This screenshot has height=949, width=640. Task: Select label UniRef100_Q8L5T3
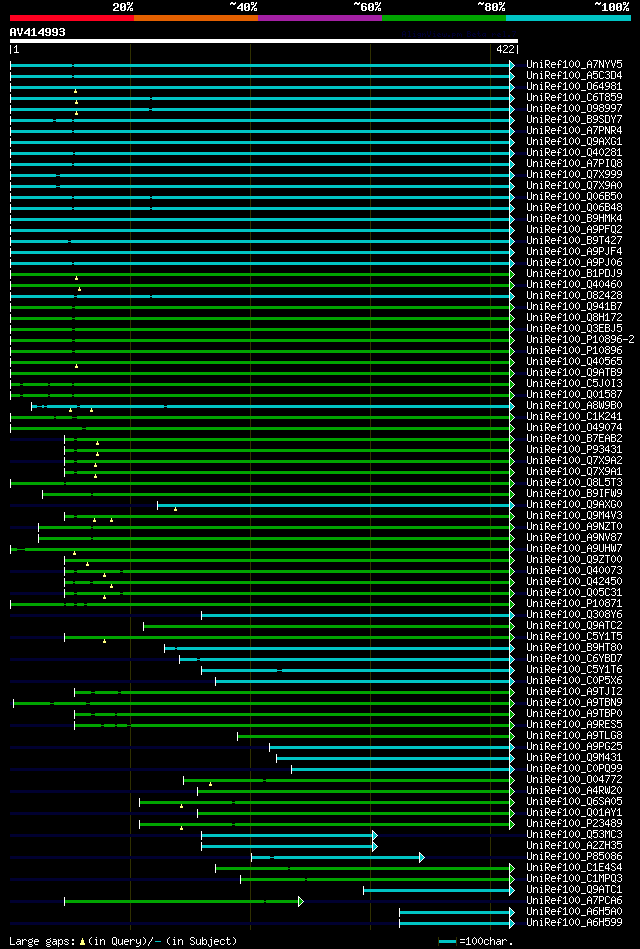click(x=575, y=482)
